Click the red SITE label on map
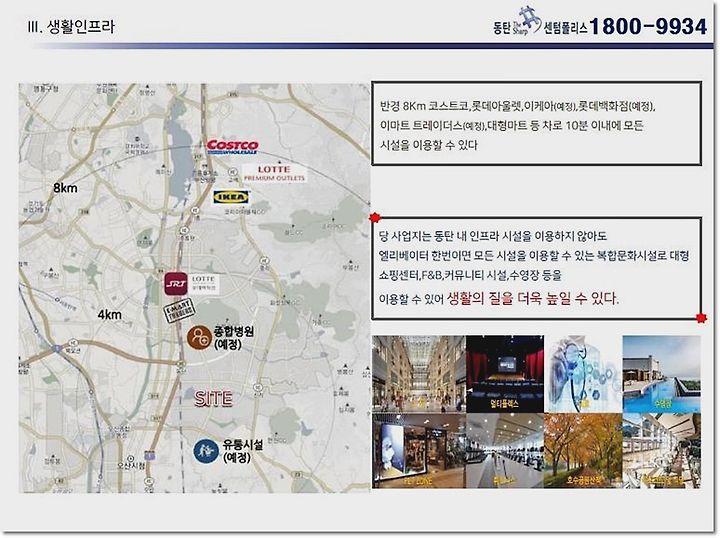The height and width of the screenshot is (538, 720). (x=213, y=398)
